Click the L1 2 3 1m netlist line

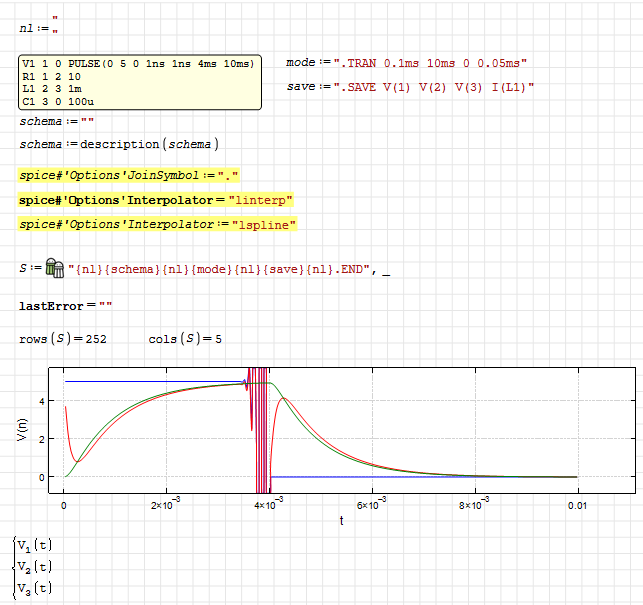(x=52, y=89)
